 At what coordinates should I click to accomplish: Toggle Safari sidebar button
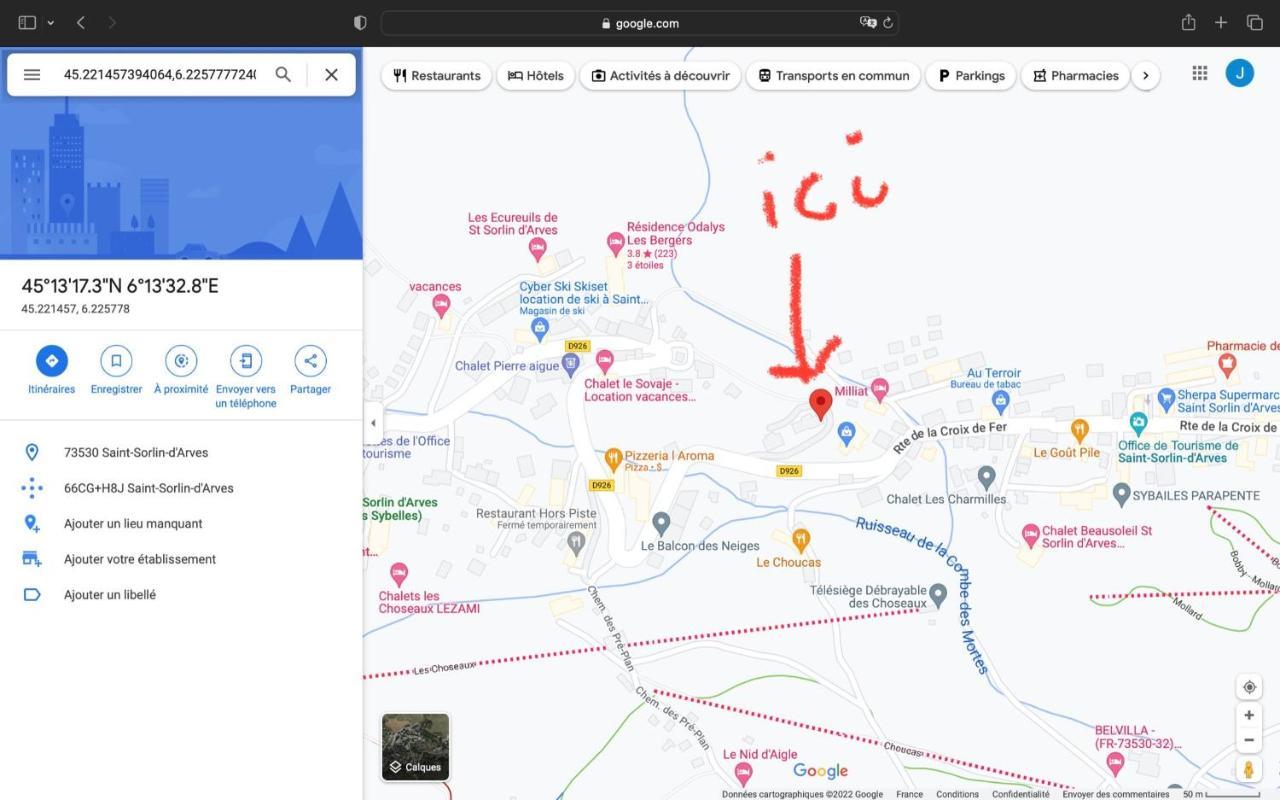coord(27,22)
